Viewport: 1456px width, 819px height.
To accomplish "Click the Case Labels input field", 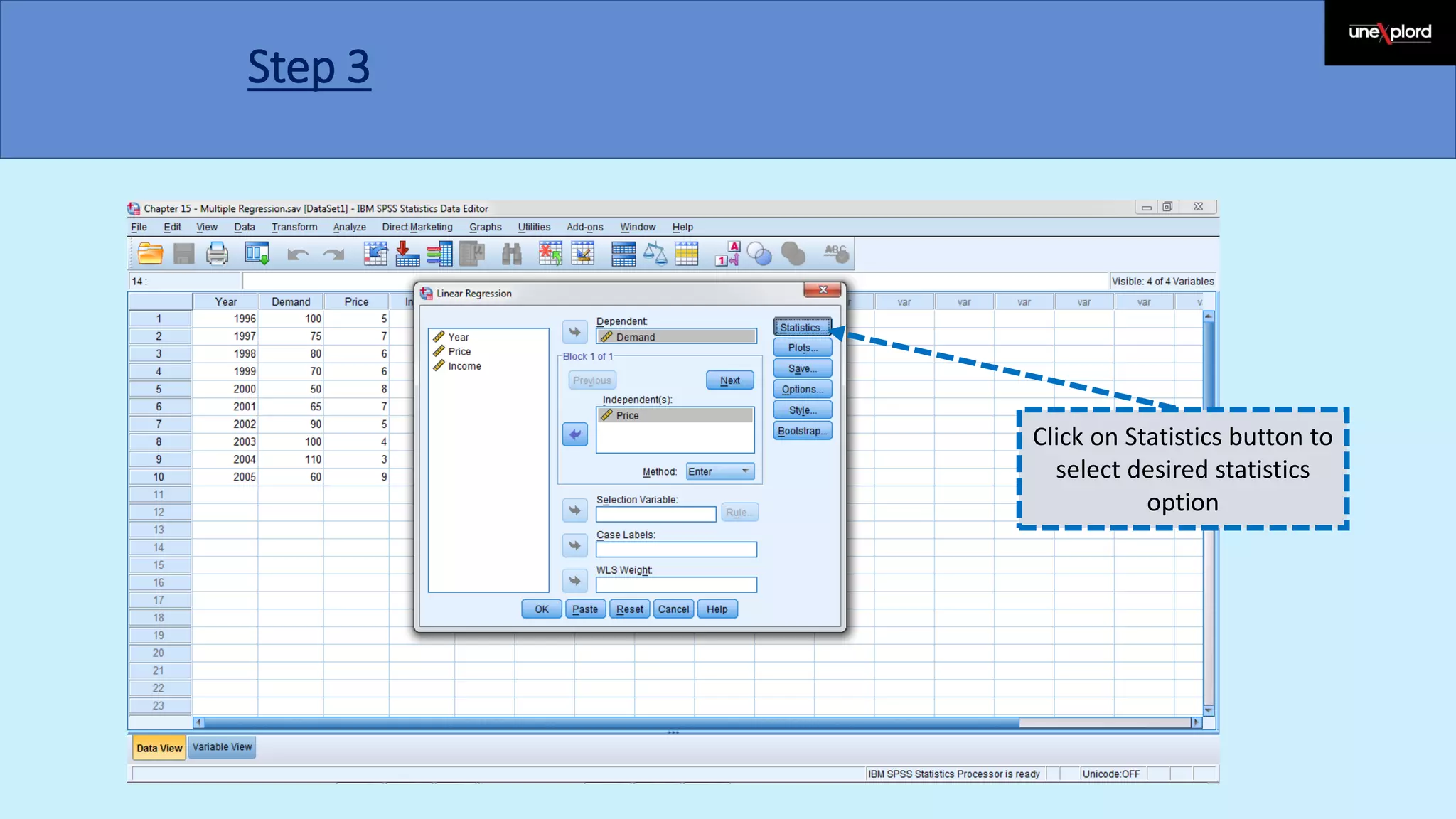I will pyautogui.click(x=675, y=550).
